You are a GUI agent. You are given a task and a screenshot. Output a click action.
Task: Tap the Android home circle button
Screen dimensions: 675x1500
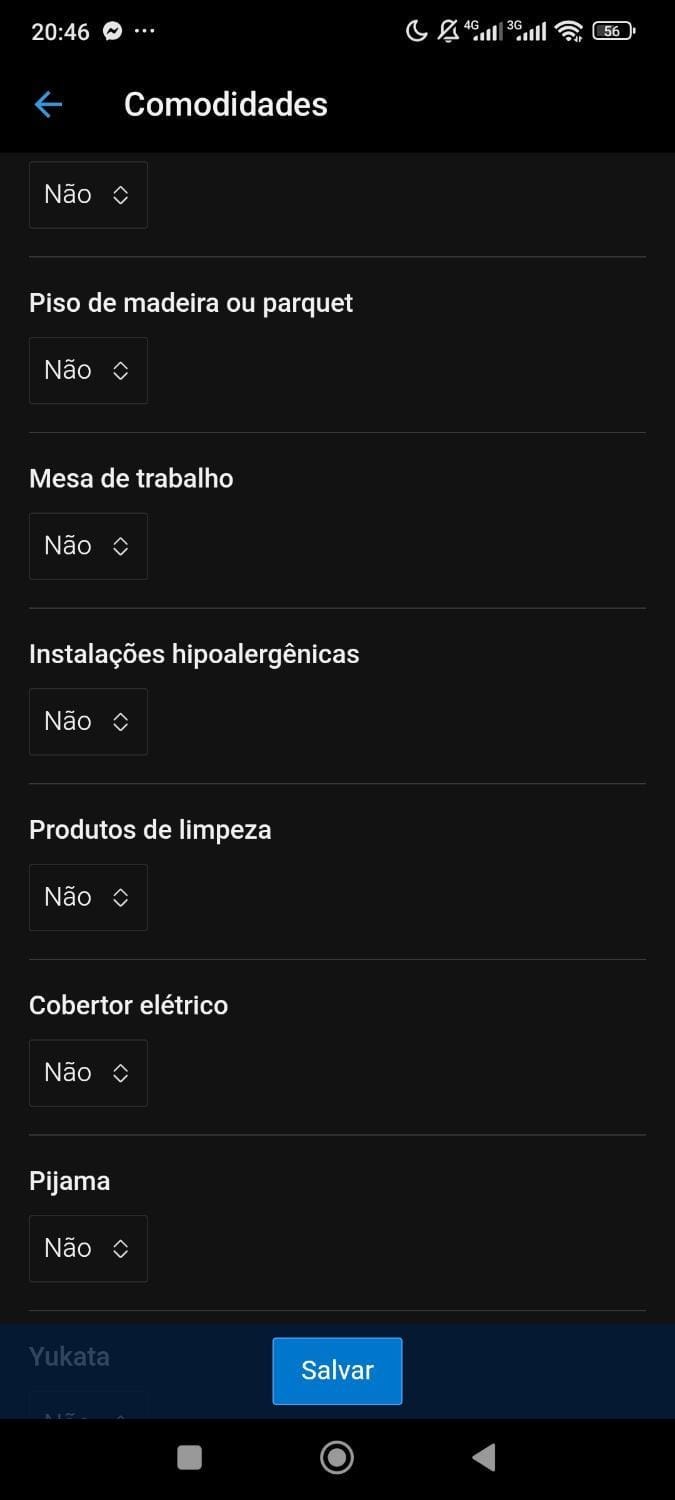(337, 1458)
